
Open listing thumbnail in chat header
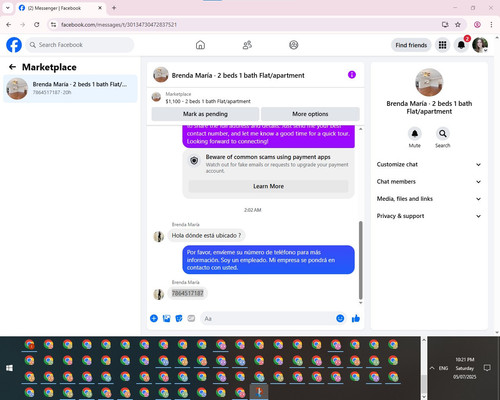click(160, 75)
